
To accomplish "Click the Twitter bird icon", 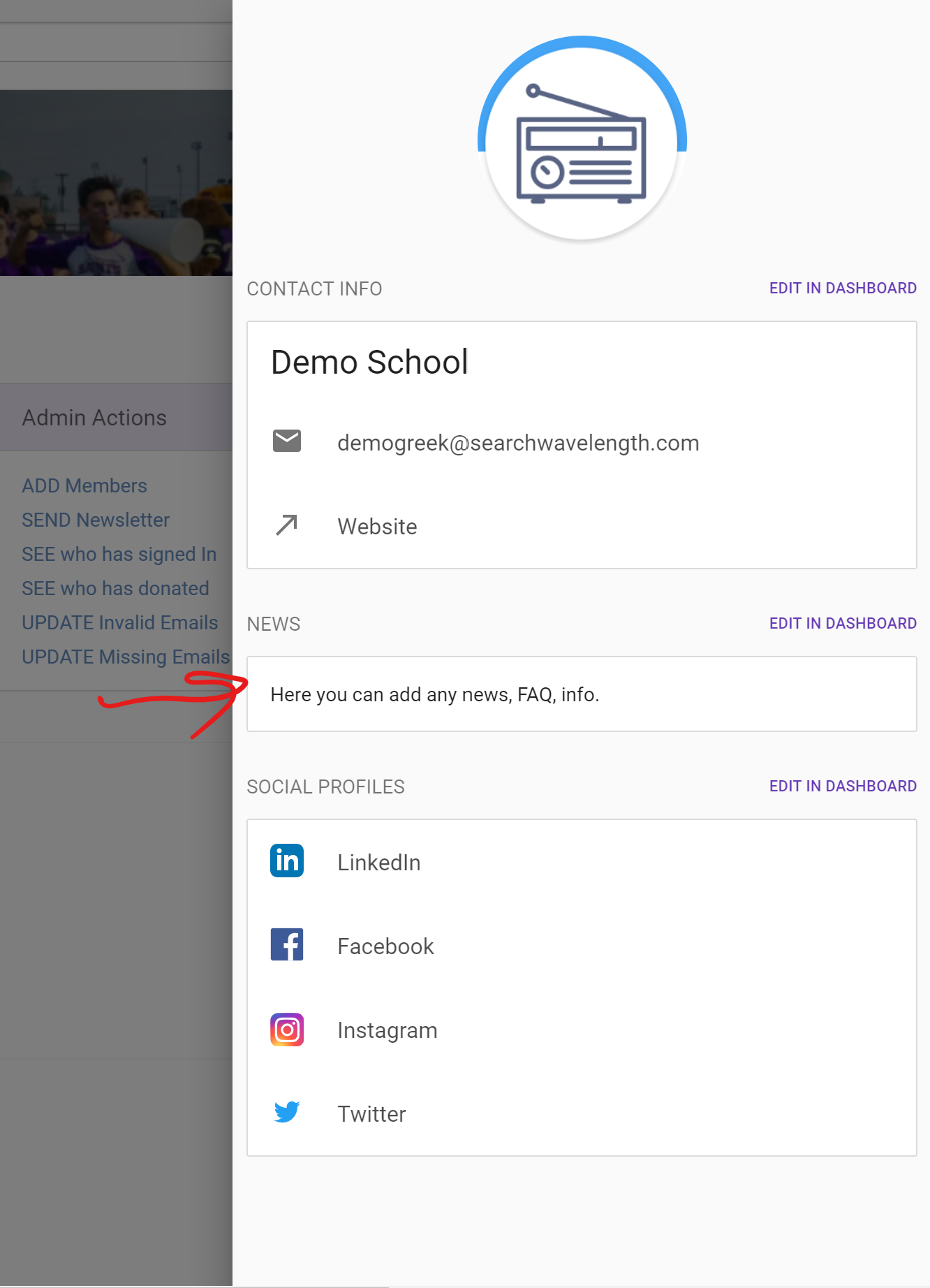I will point(286,1112).
